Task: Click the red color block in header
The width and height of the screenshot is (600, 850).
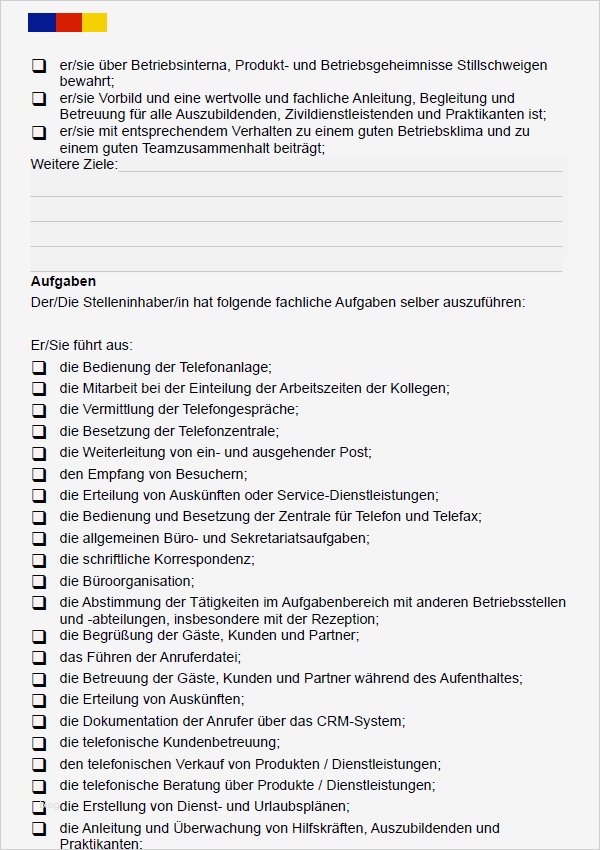Action: [x=69, y=22]
